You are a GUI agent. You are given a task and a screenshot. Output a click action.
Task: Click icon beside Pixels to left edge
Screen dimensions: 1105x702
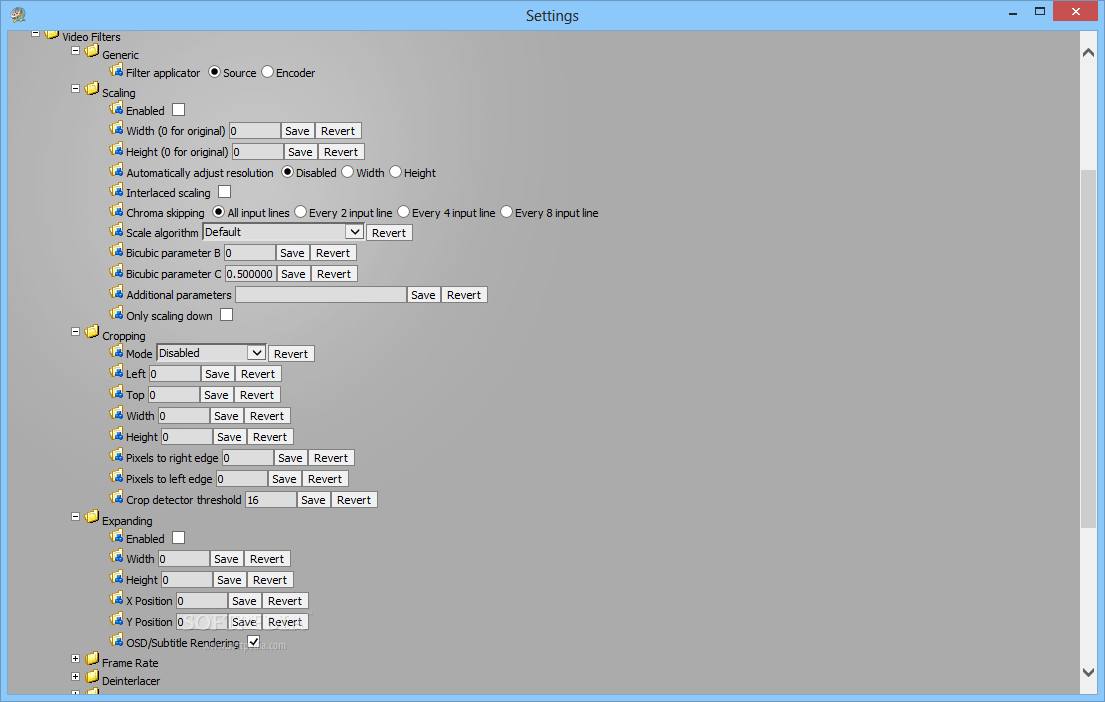tap(116, 476)
